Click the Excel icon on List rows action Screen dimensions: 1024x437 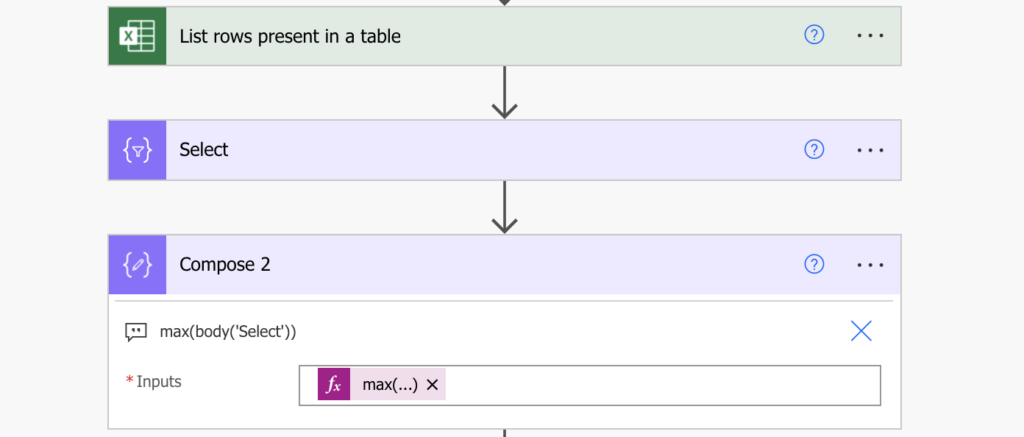[x=137, y=36]
